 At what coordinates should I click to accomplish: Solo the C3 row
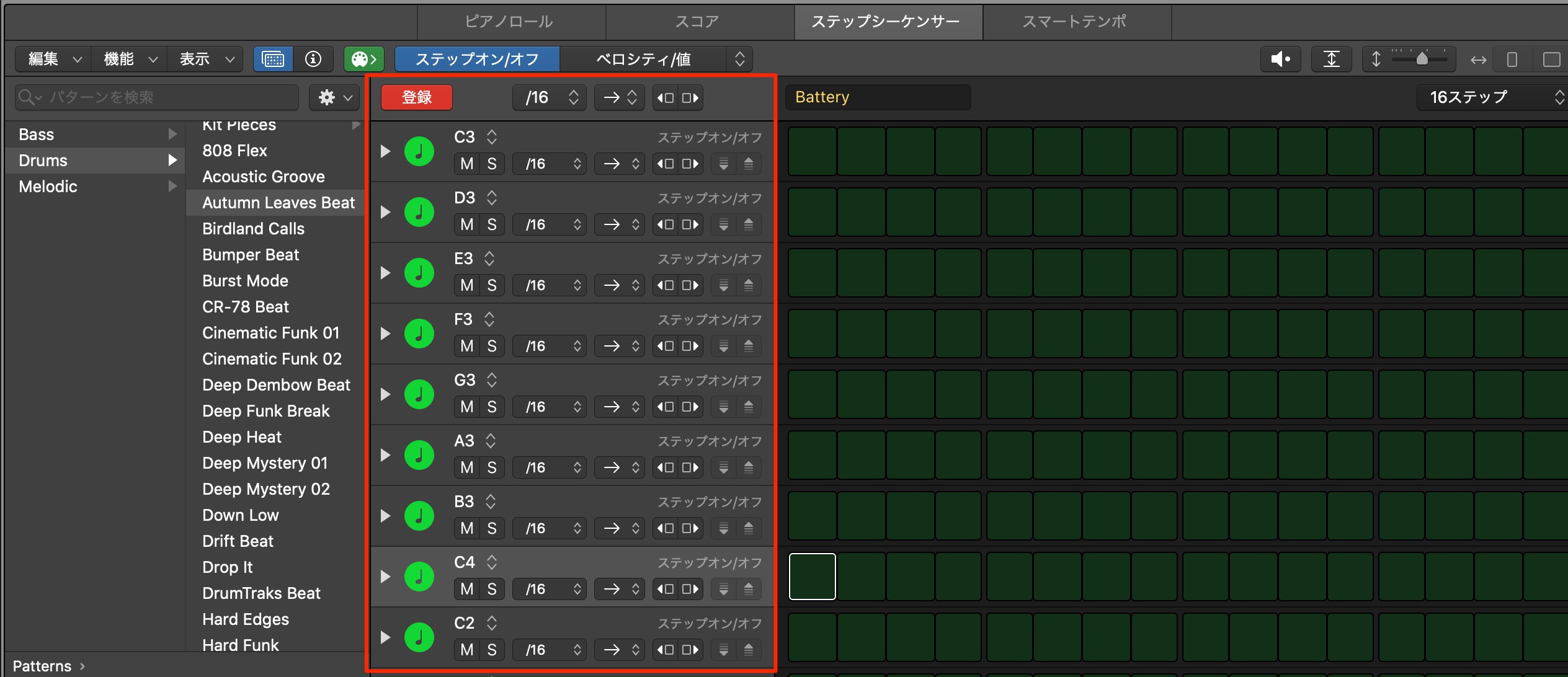[492, 164]
